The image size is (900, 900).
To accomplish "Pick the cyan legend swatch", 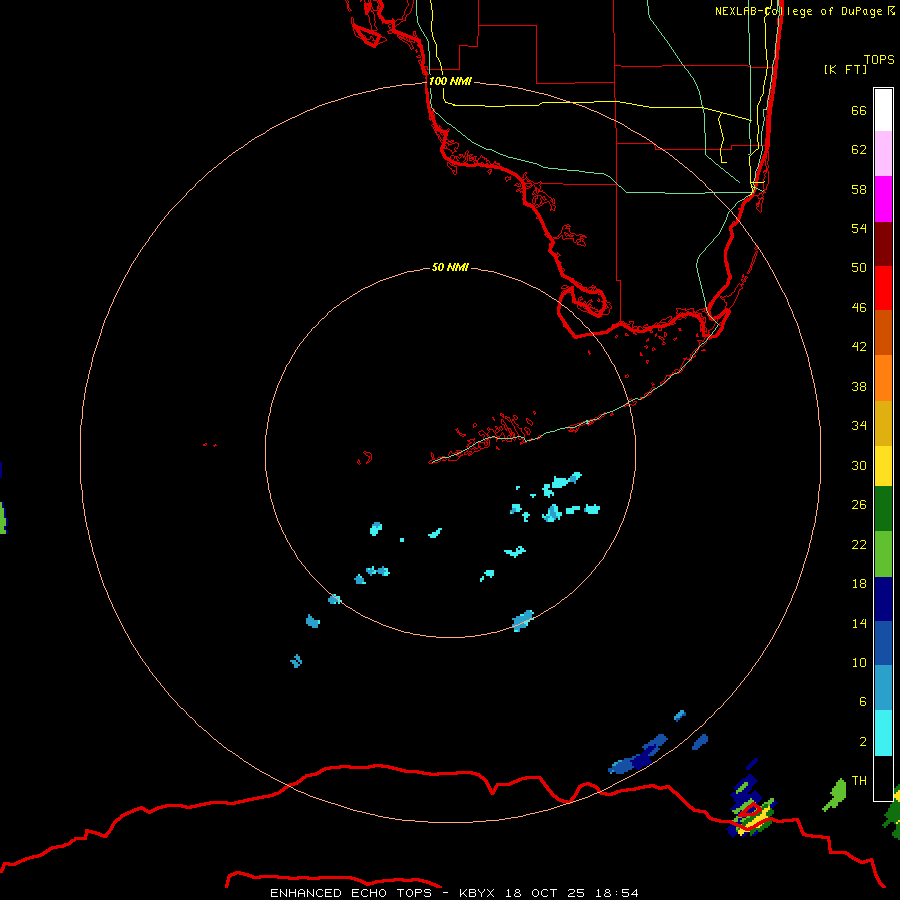I will (883, 733).
